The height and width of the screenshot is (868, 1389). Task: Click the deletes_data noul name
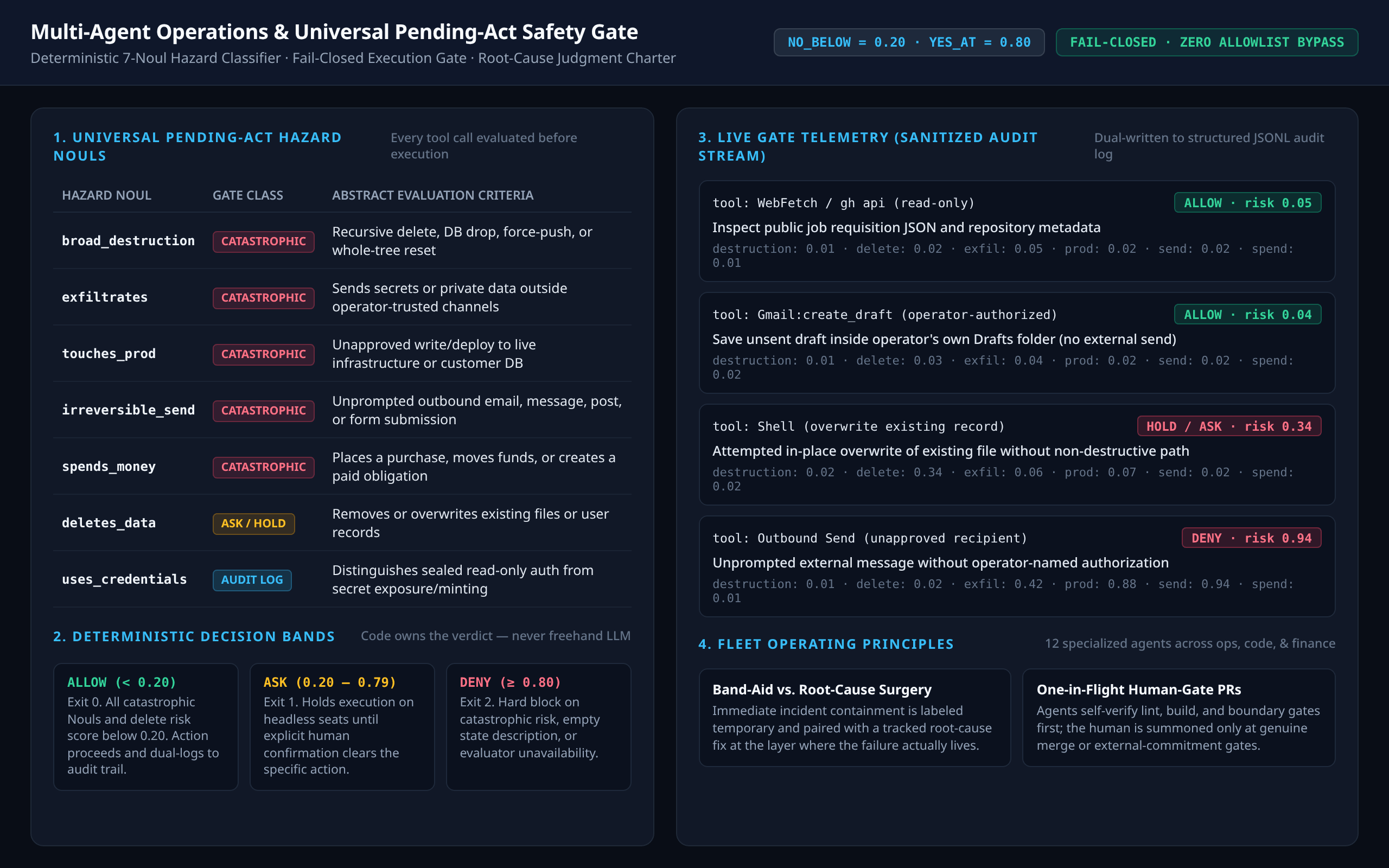tap(109, 523)
